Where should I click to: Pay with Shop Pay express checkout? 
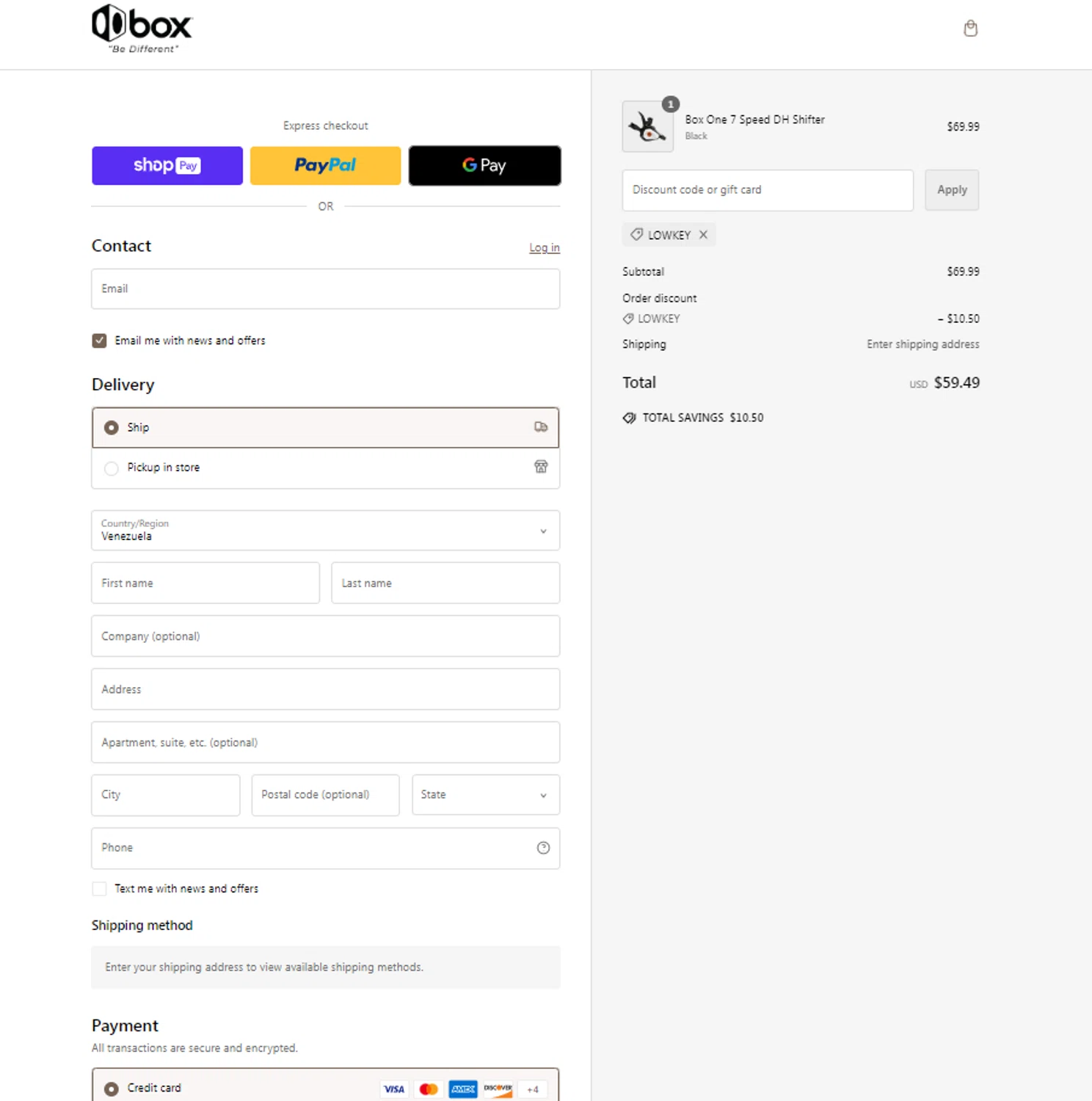[167, 166]
